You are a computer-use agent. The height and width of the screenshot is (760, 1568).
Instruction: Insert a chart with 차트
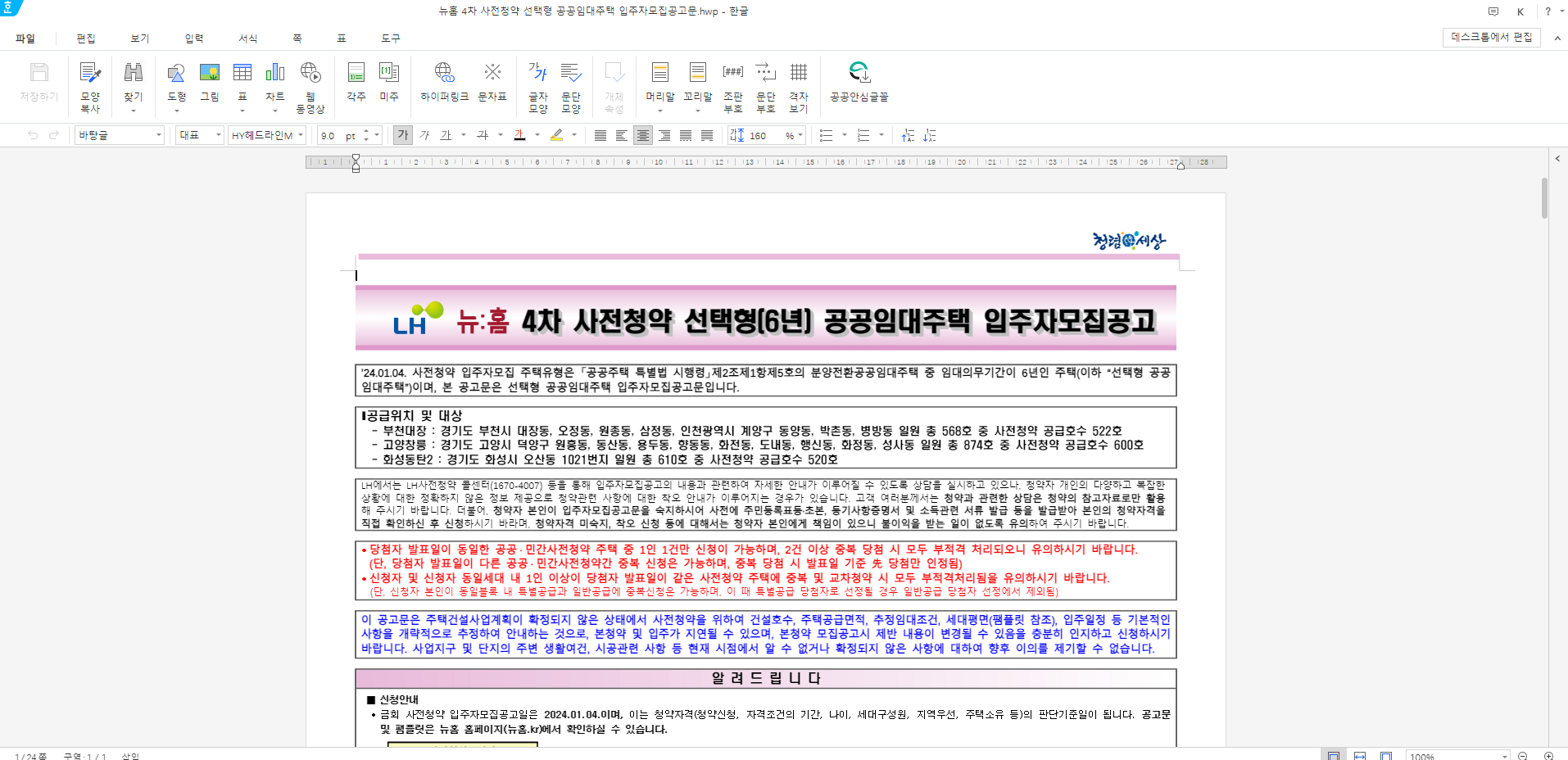coord(275,86)
